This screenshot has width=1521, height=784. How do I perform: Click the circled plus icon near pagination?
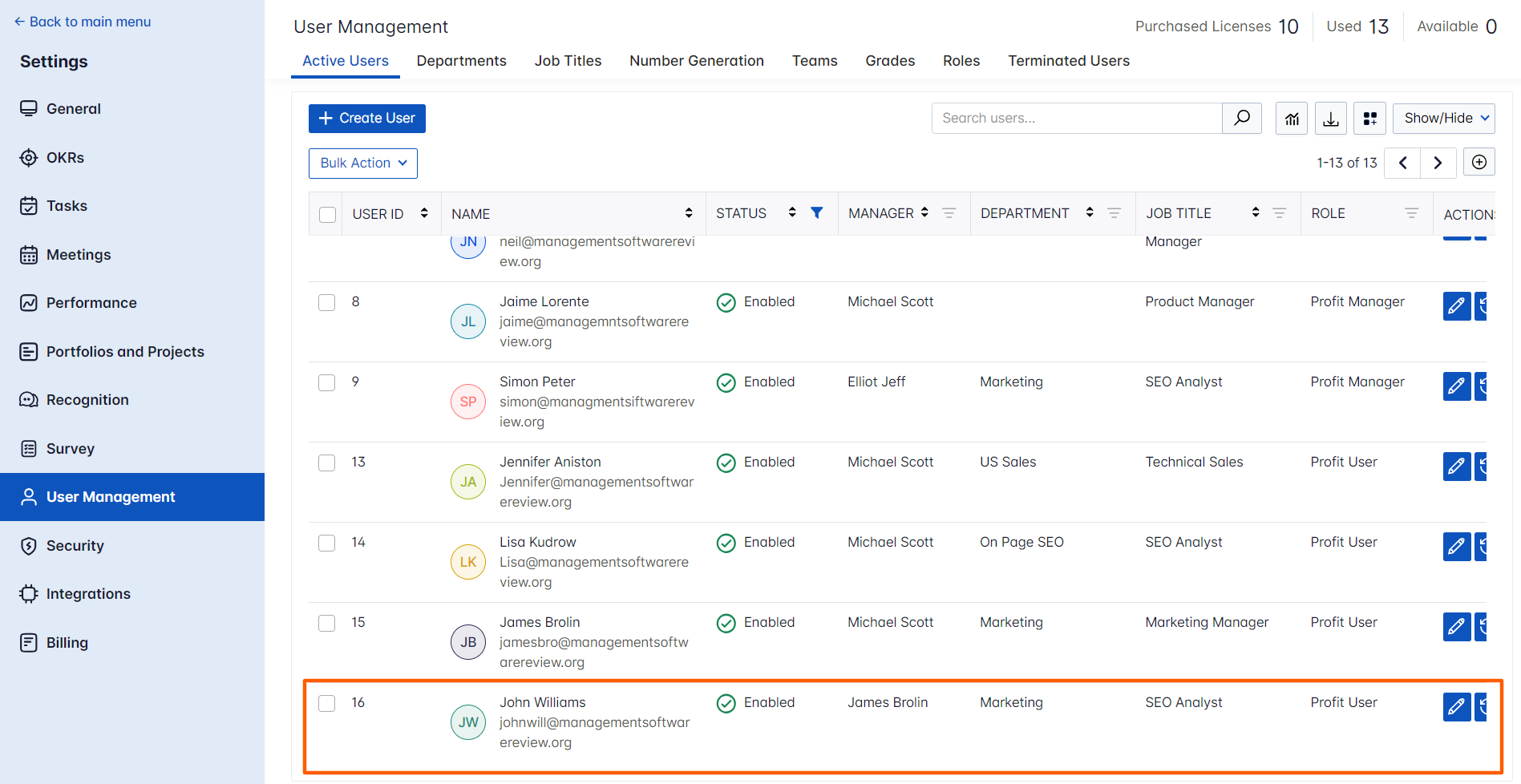[1479, 162]
